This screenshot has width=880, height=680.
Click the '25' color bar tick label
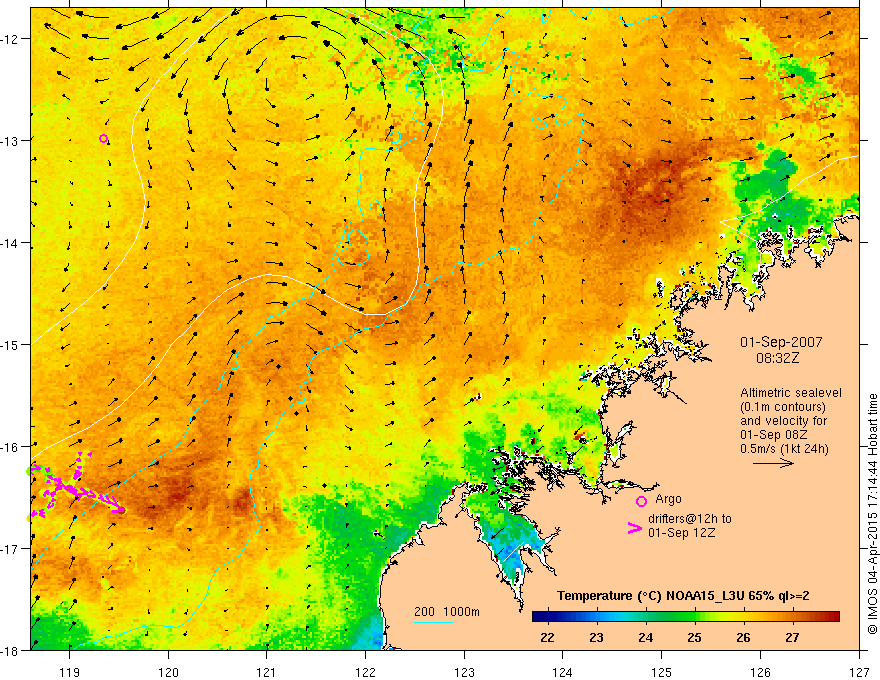(694, 638)
